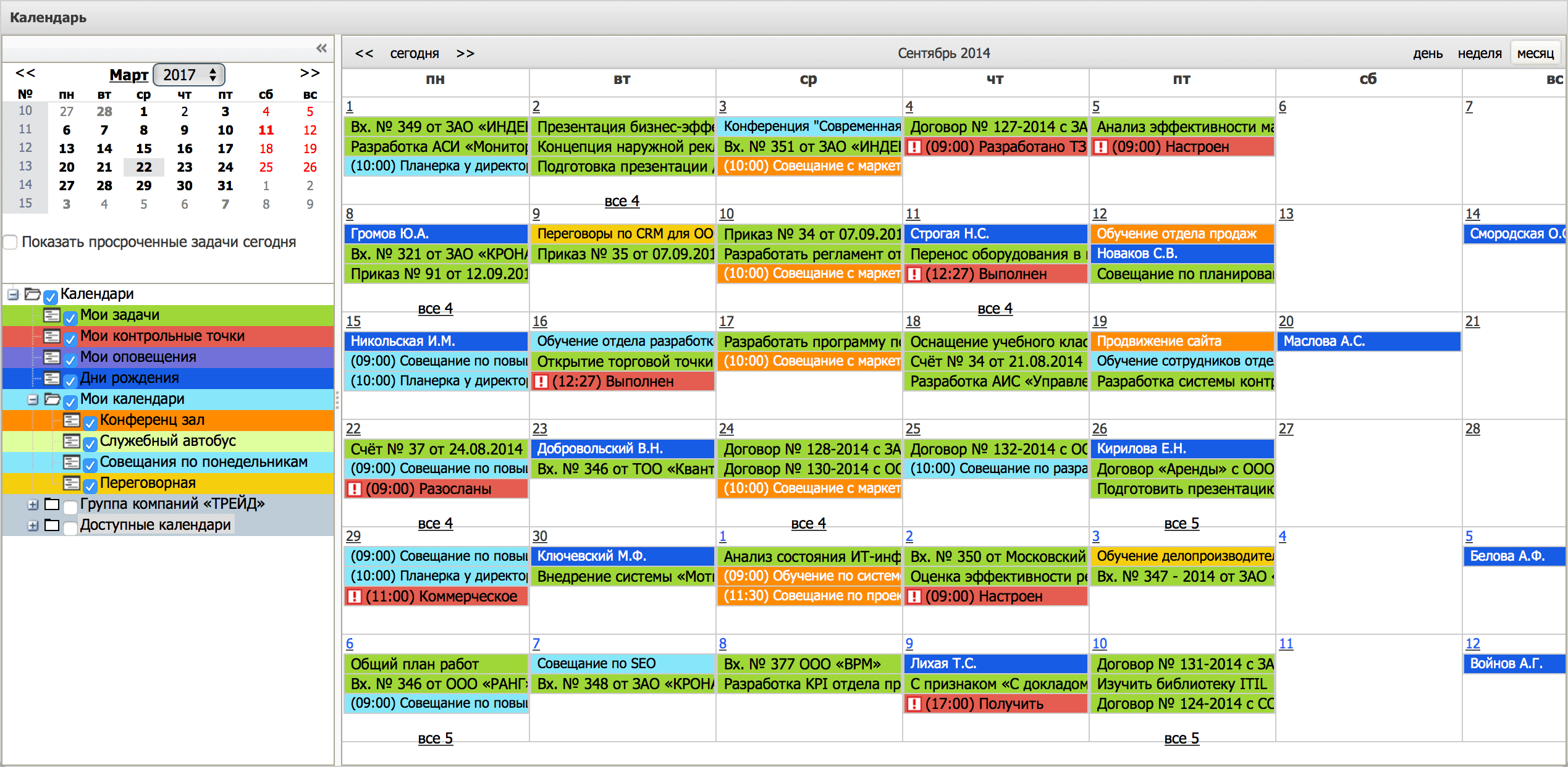Collapse the left sidebar panel with double chevron
Screen dimensions: 1568x767
(x=321, y=48)
